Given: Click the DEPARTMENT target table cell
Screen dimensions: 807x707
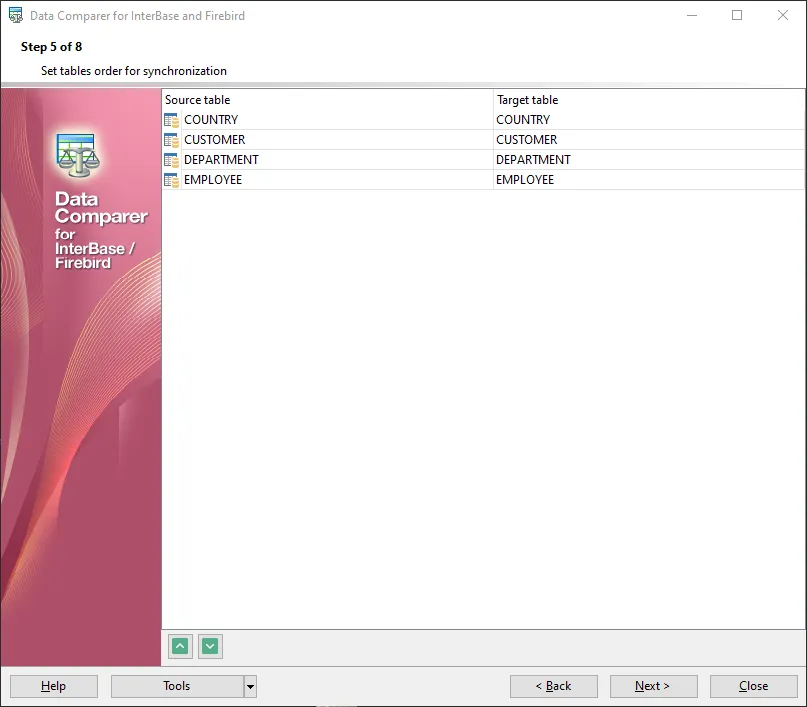Looking at the screenshot, I should coord(648,160).
